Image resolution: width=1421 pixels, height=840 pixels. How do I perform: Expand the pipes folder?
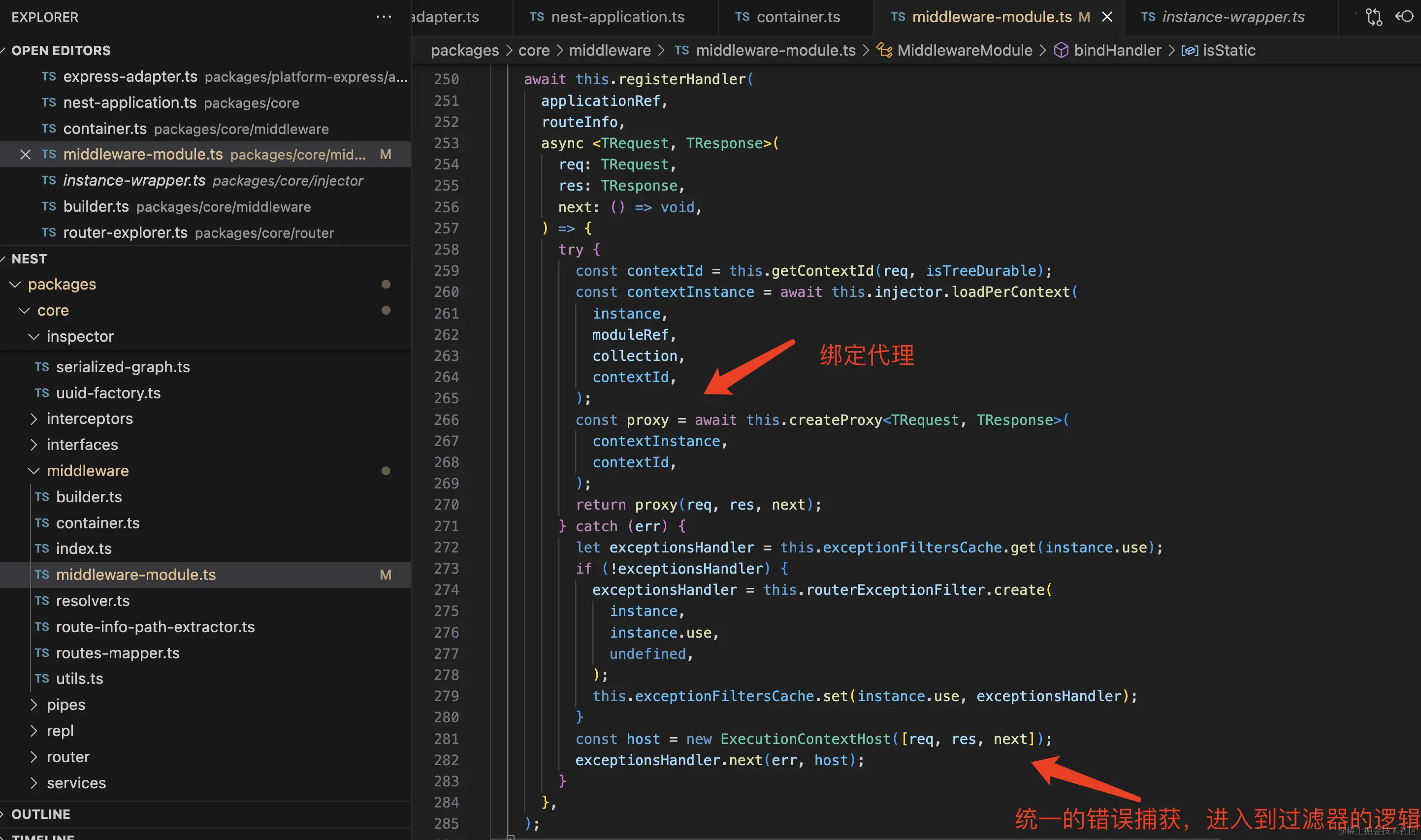pyautogui.click(x=34, y=705)
